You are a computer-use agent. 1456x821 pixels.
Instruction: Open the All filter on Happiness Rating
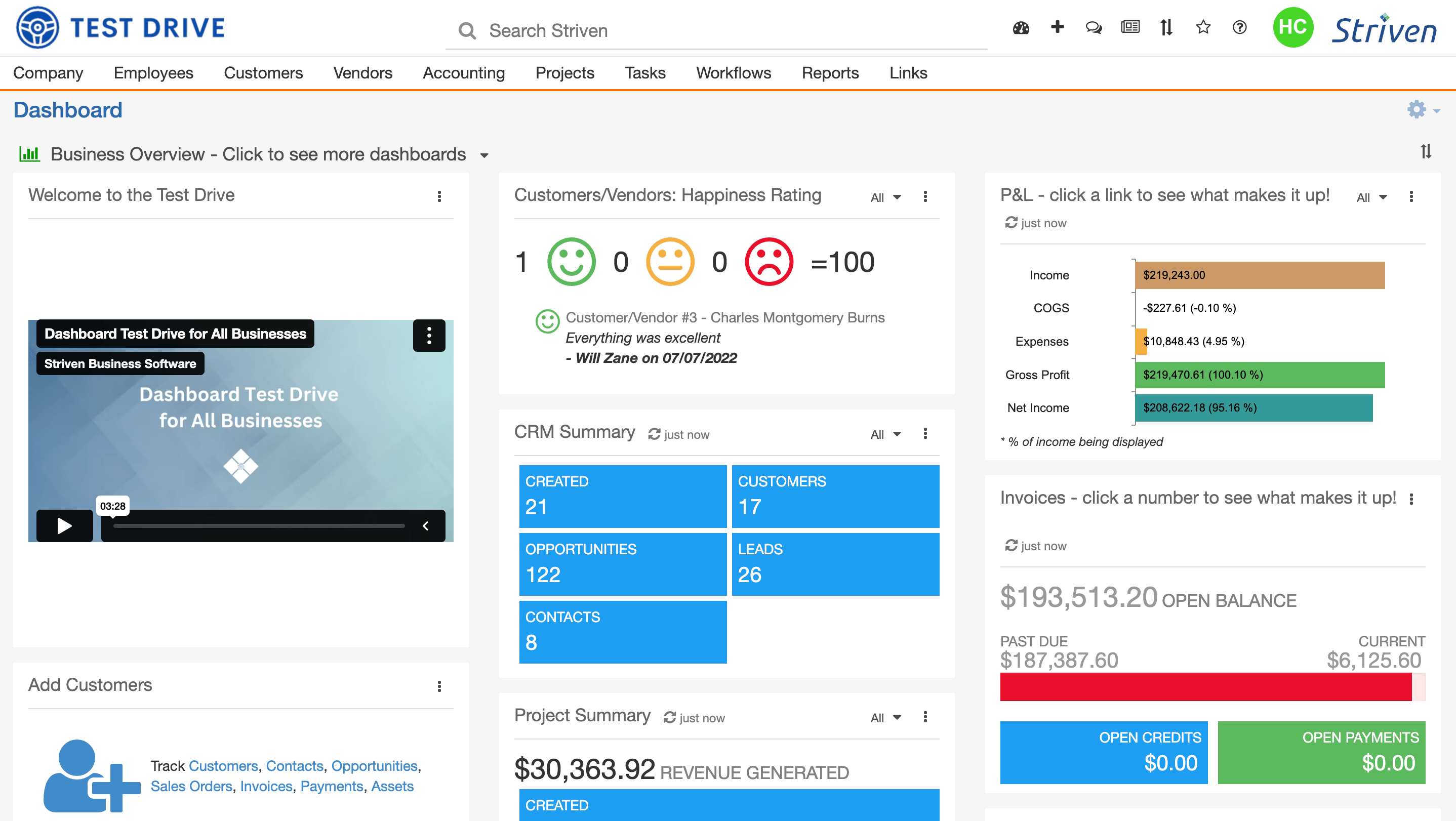[x=884, y=197]
